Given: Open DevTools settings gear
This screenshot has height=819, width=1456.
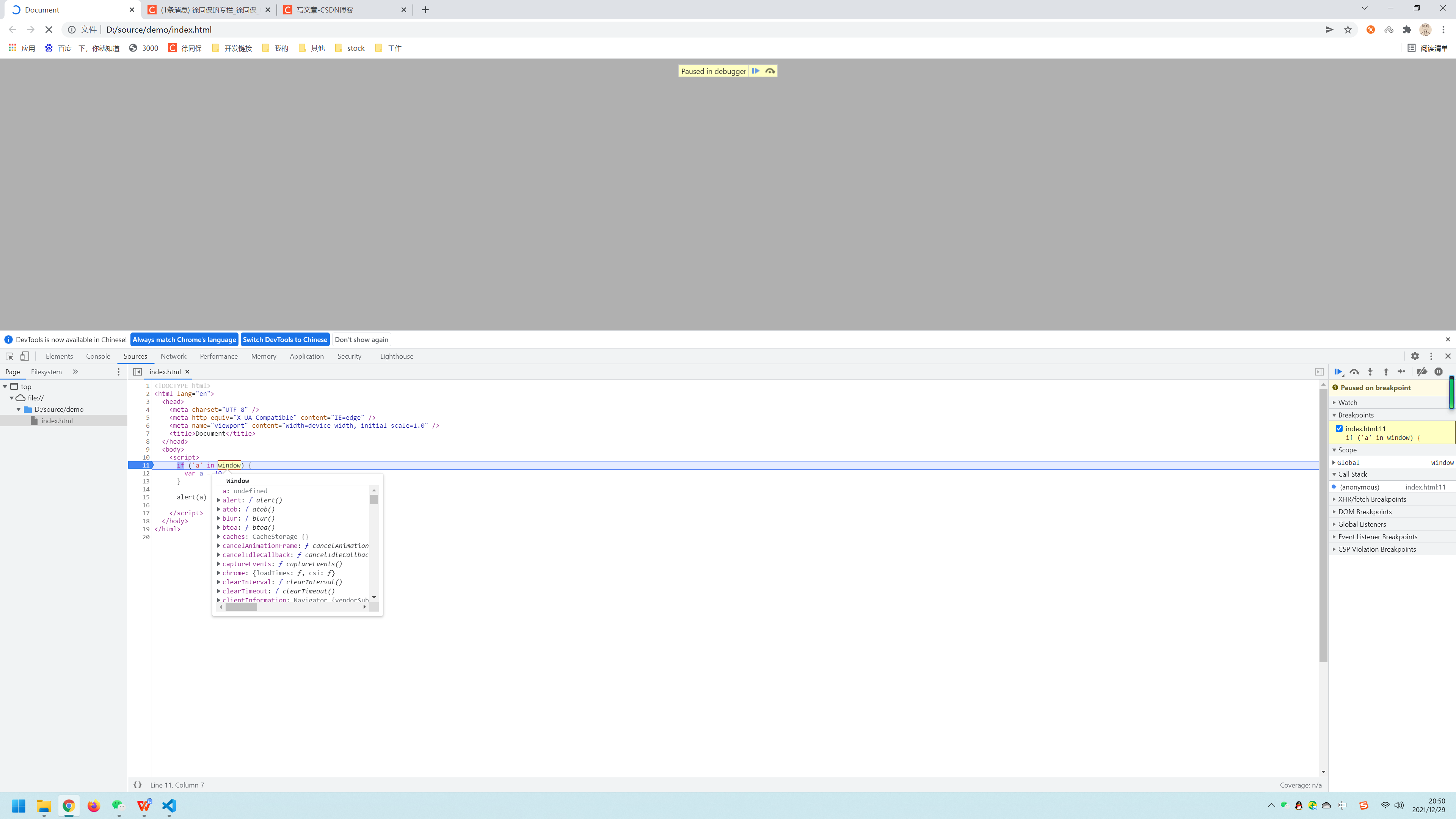Looking at the screenshot, I should tap(1415, 356).
